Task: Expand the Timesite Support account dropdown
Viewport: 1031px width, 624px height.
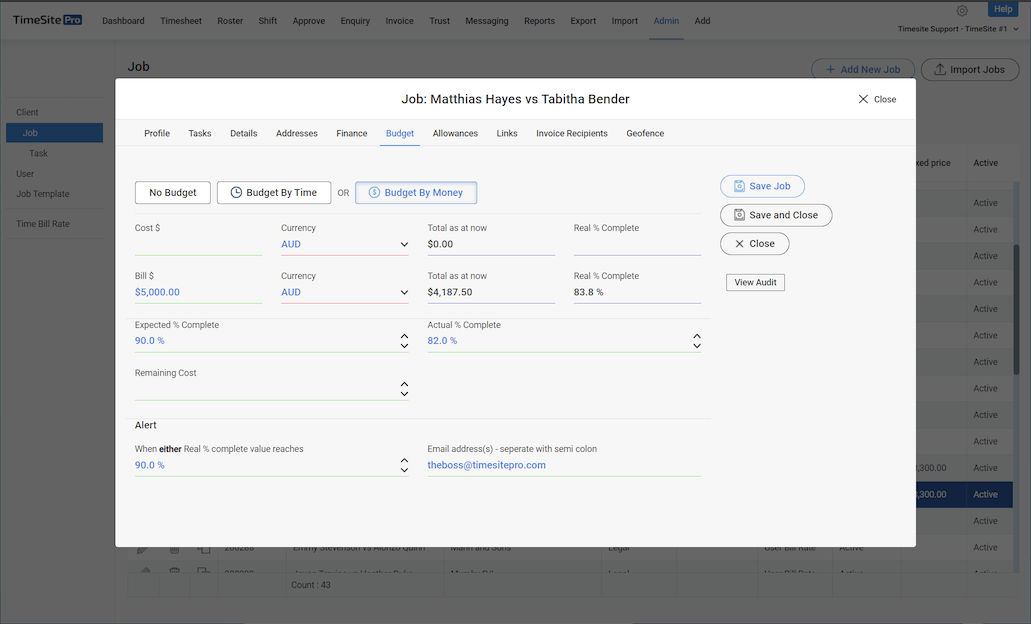Action: click(x=958, y=29)
